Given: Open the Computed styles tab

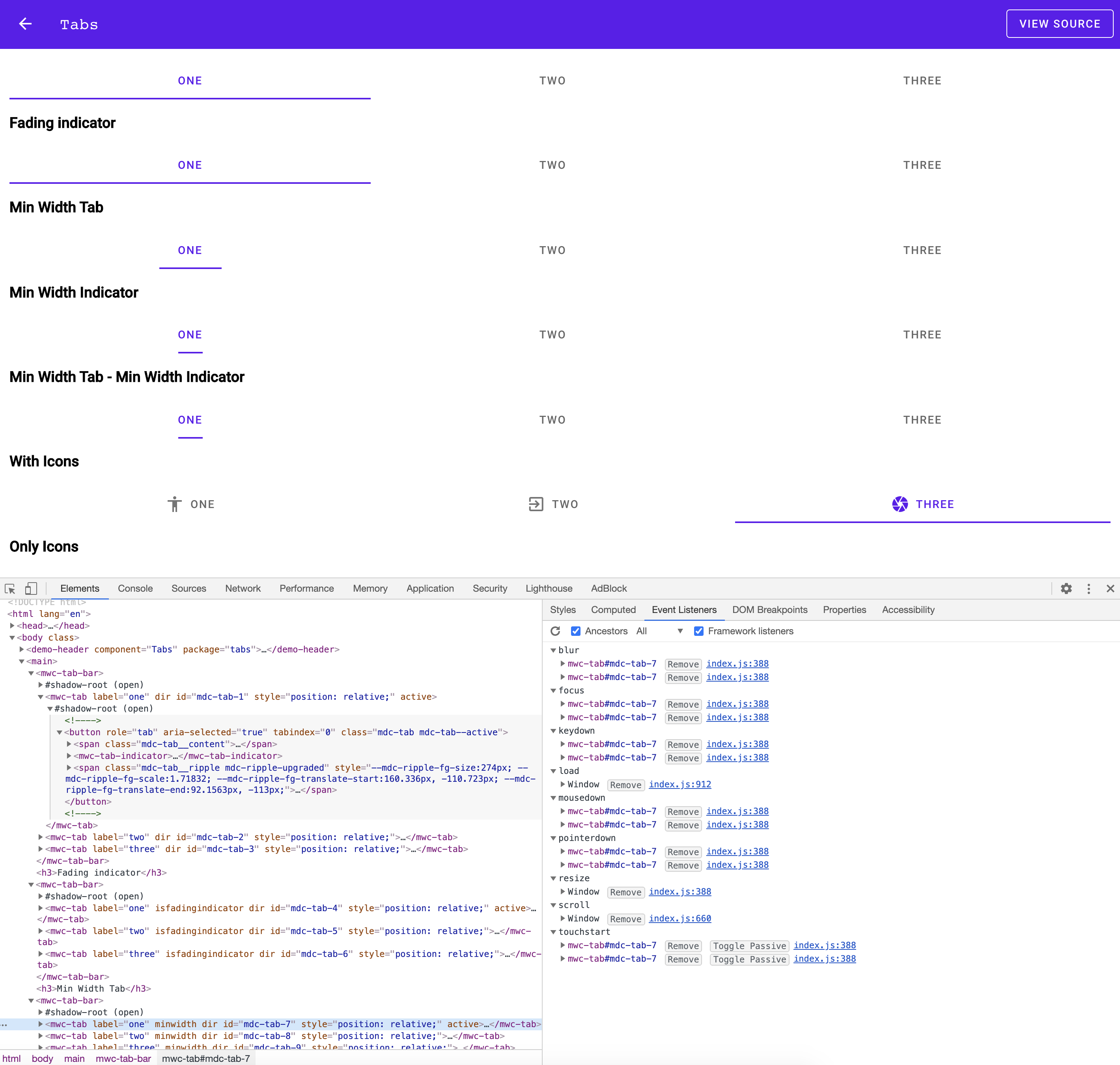Looking at the screenshot, I should 613,610.
